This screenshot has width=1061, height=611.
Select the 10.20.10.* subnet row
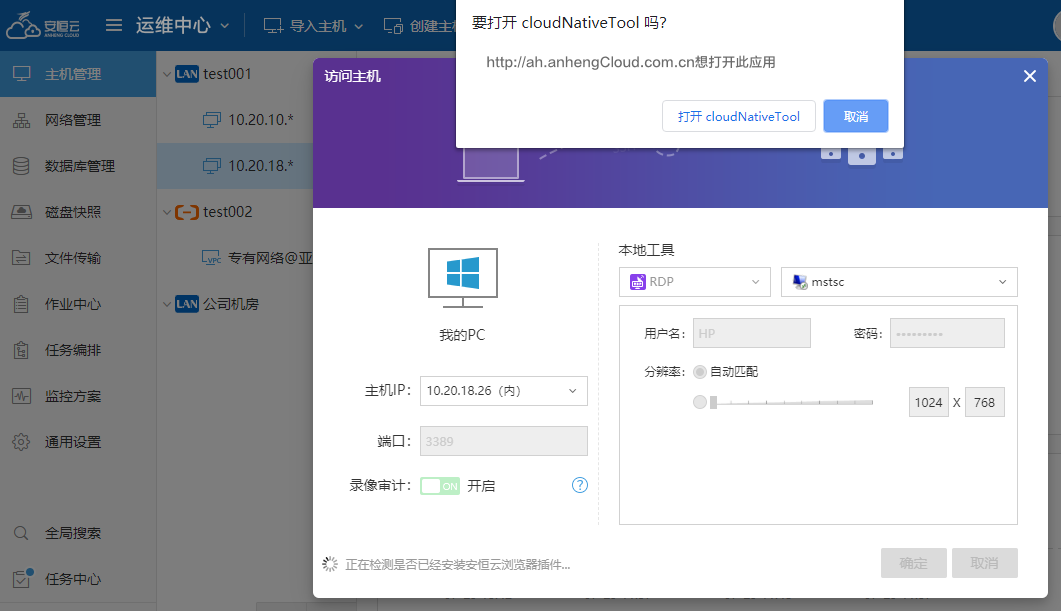click(235, 120)
